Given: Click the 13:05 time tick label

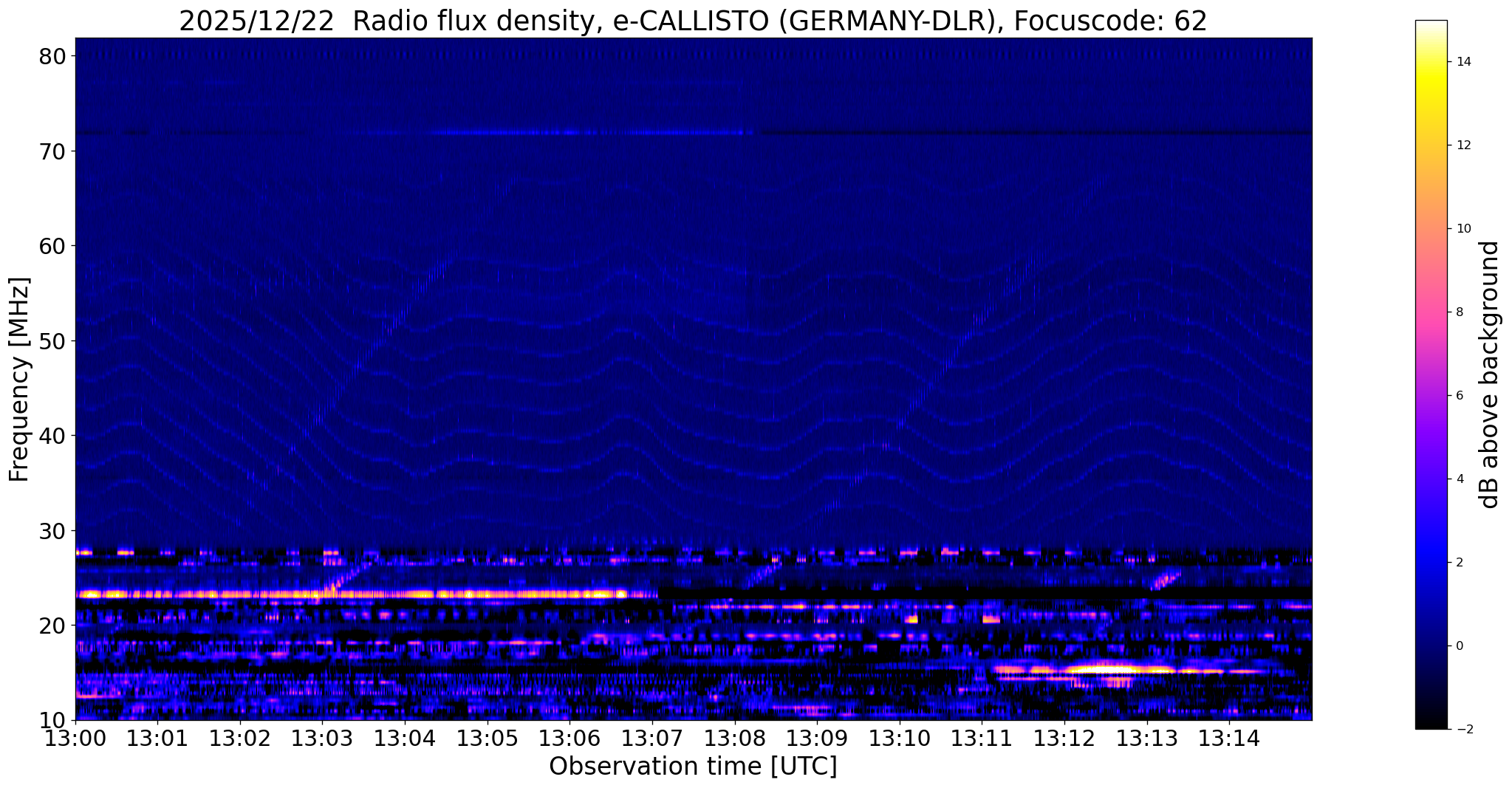Looking at the screenshot, I should (x=488, y=738).
